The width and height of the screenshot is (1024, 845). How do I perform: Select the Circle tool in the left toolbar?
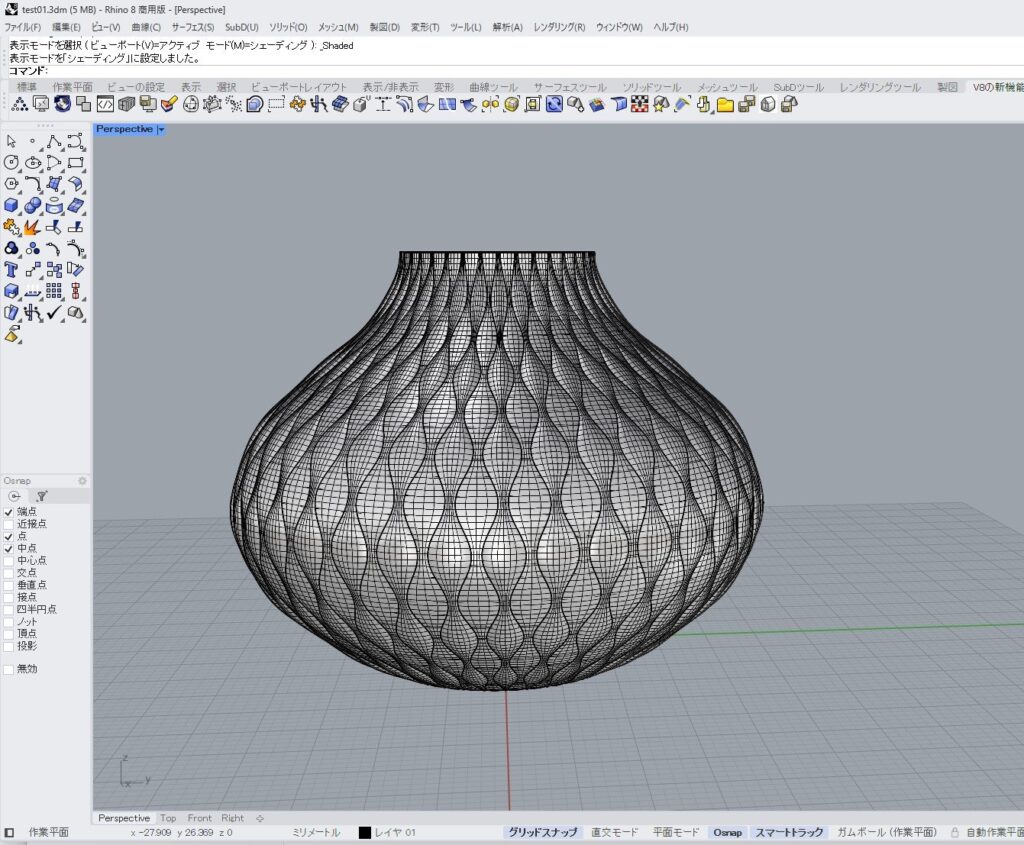tap(12, 162)
